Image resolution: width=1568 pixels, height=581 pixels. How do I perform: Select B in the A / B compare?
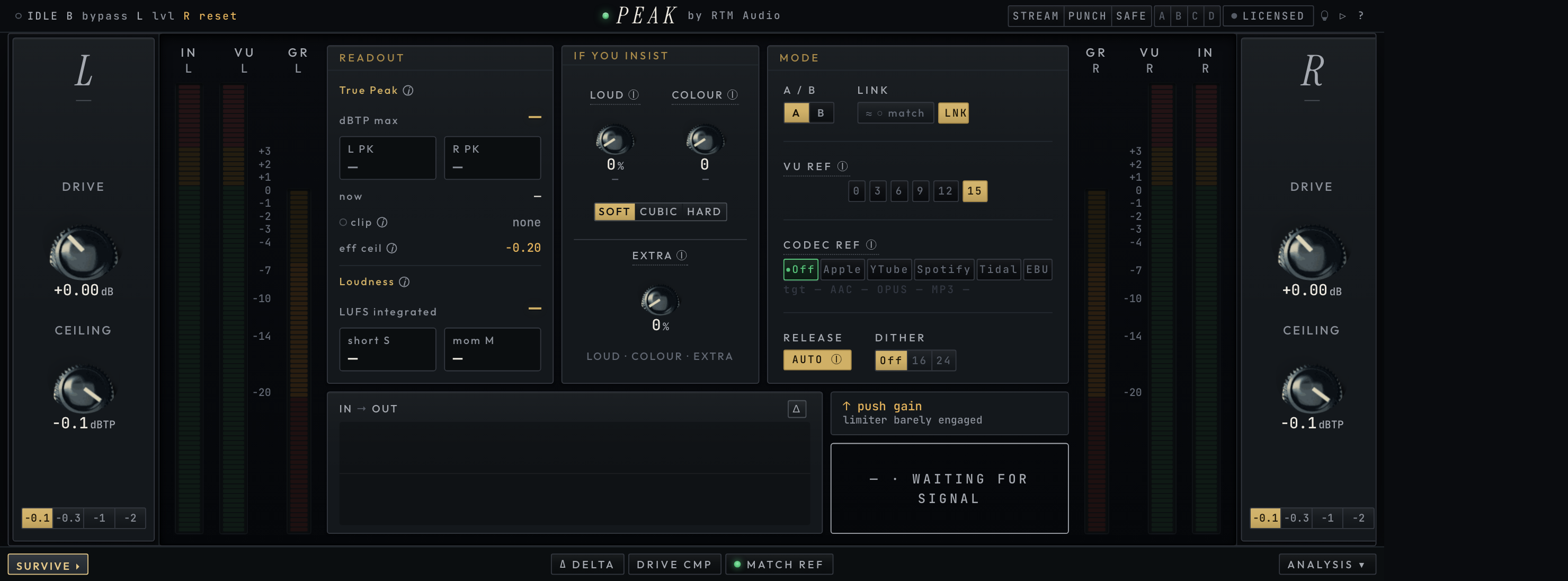click(x=821, y=113)
